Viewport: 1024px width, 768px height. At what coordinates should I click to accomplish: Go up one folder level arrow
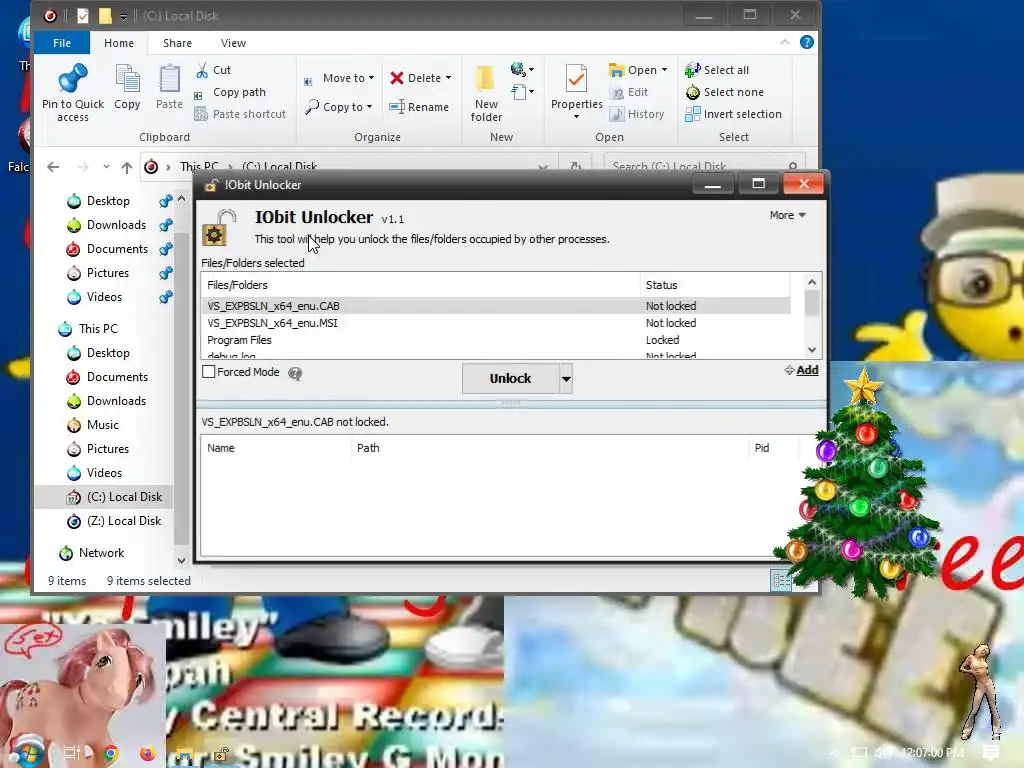point(127,167)
